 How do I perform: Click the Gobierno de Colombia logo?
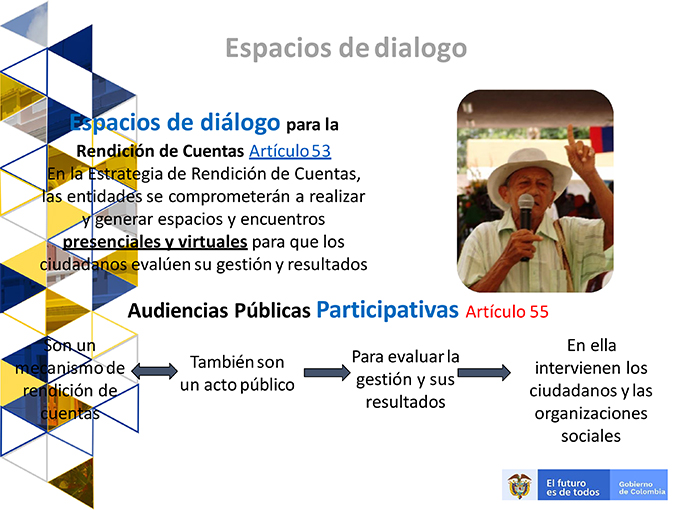pyautogui.click(x=642, y=487)
